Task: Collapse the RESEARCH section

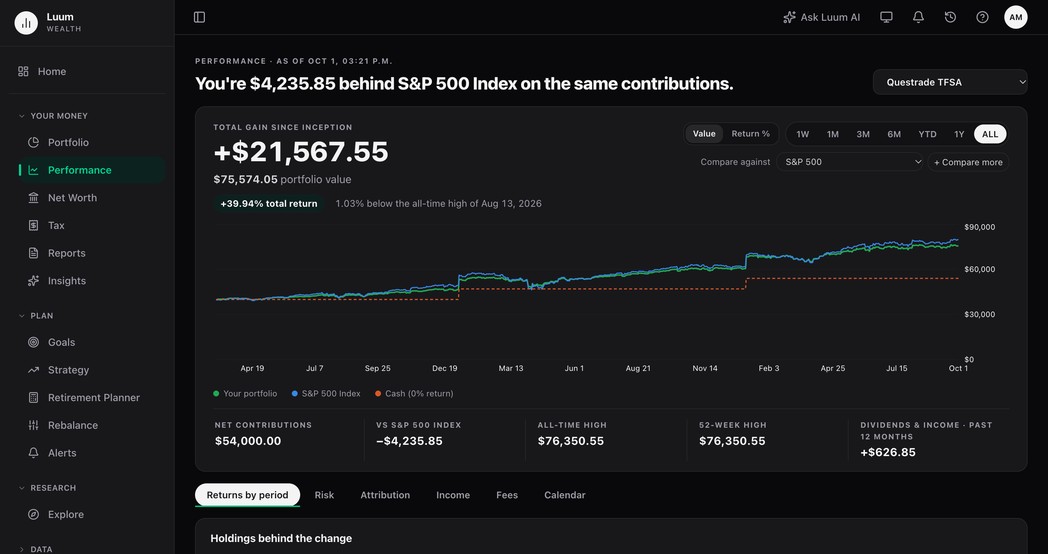Action: tap(47, 488)
